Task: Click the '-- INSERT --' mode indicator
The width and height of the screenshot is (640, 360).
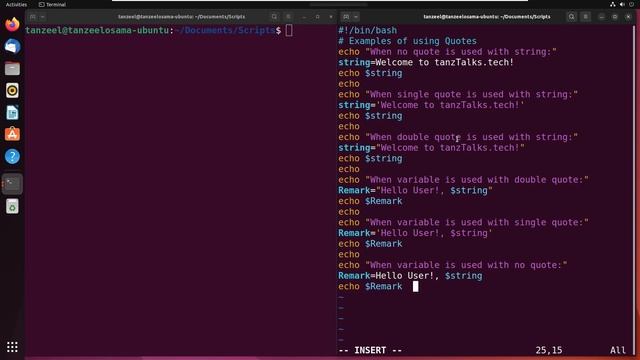Action: [x=370, y=350]
